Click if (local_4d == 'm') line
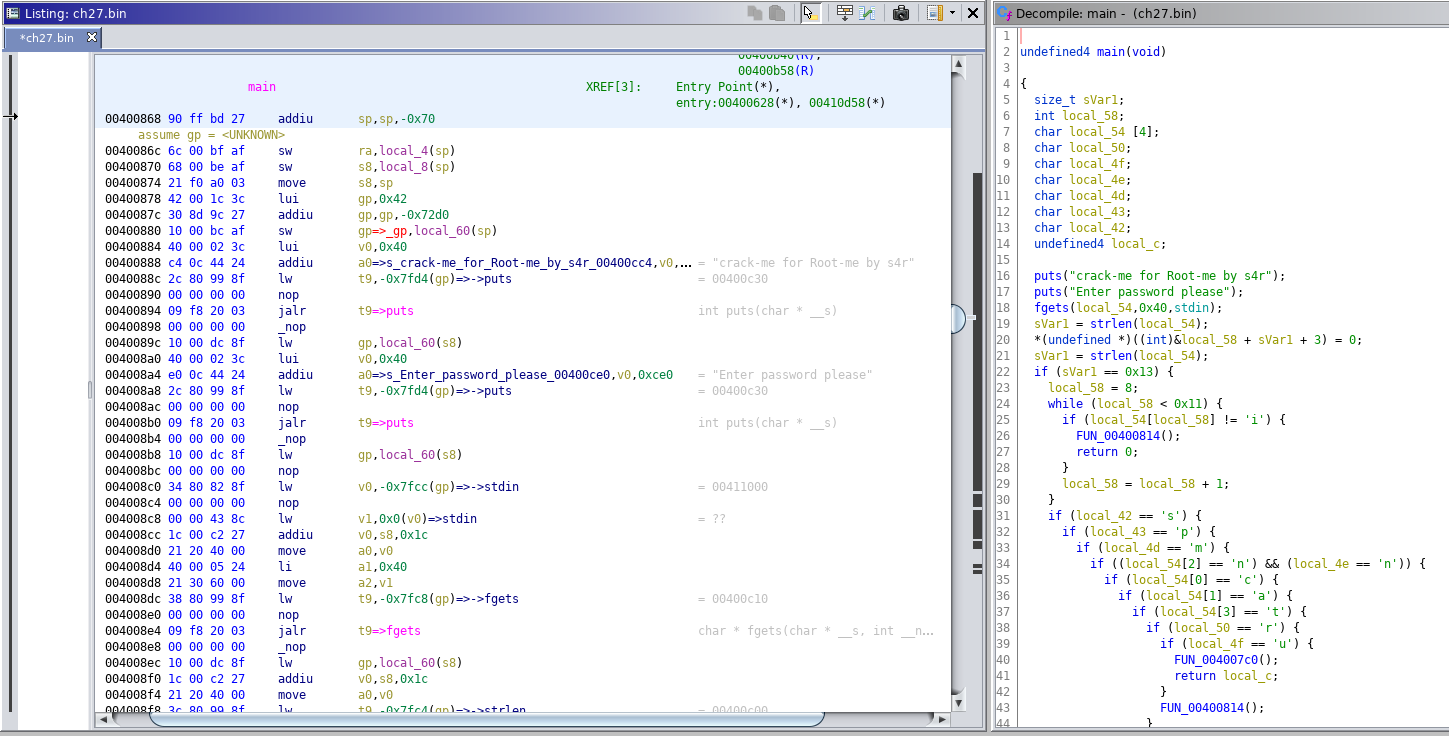This screenshot has width=1449, height=738. (x=1153, y=548)
